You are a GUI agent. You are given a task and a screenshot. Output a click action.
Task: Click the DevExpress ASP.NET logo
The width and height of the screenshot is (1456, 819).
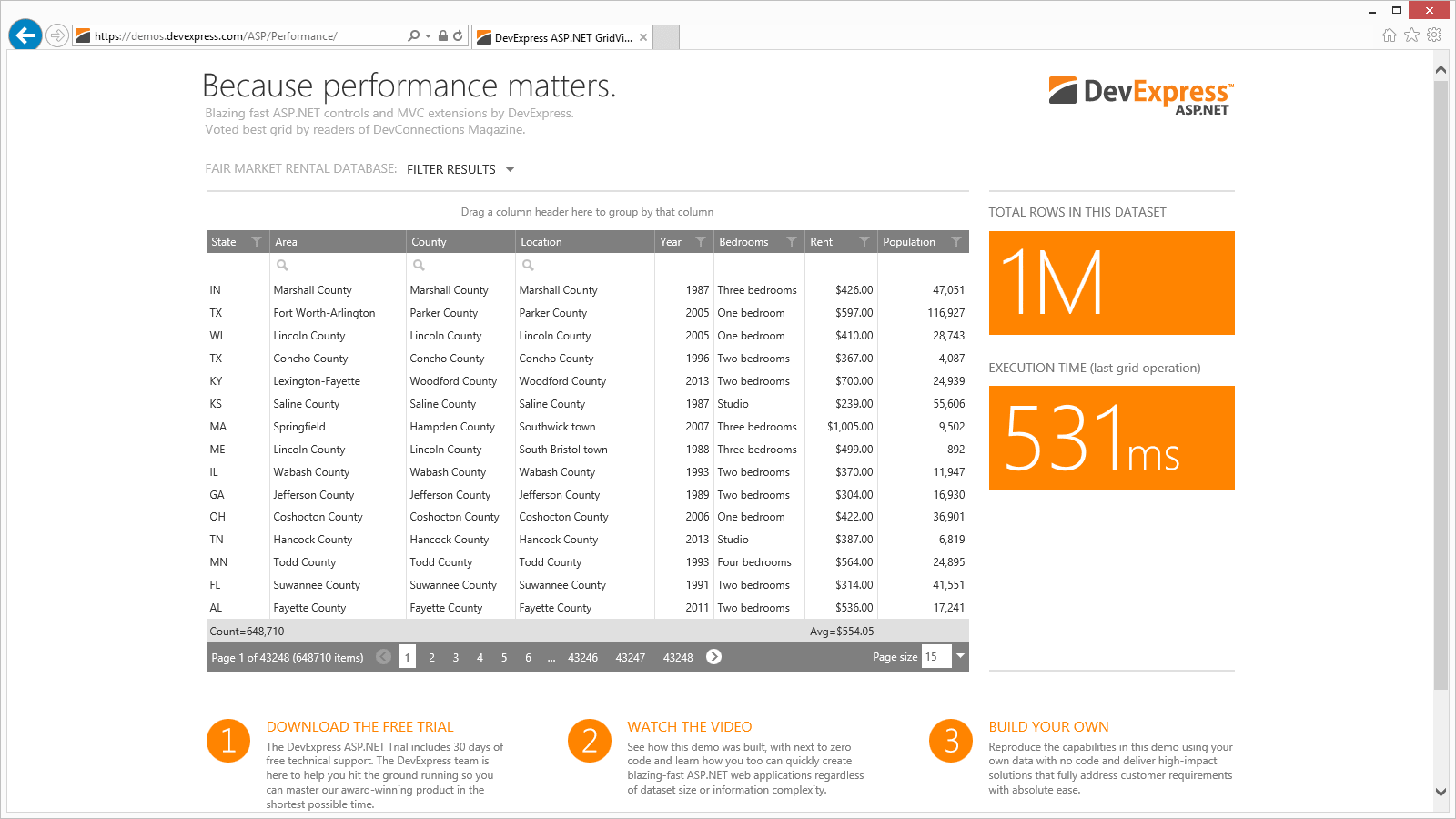pyautogui.click(x=1141, y=96)
